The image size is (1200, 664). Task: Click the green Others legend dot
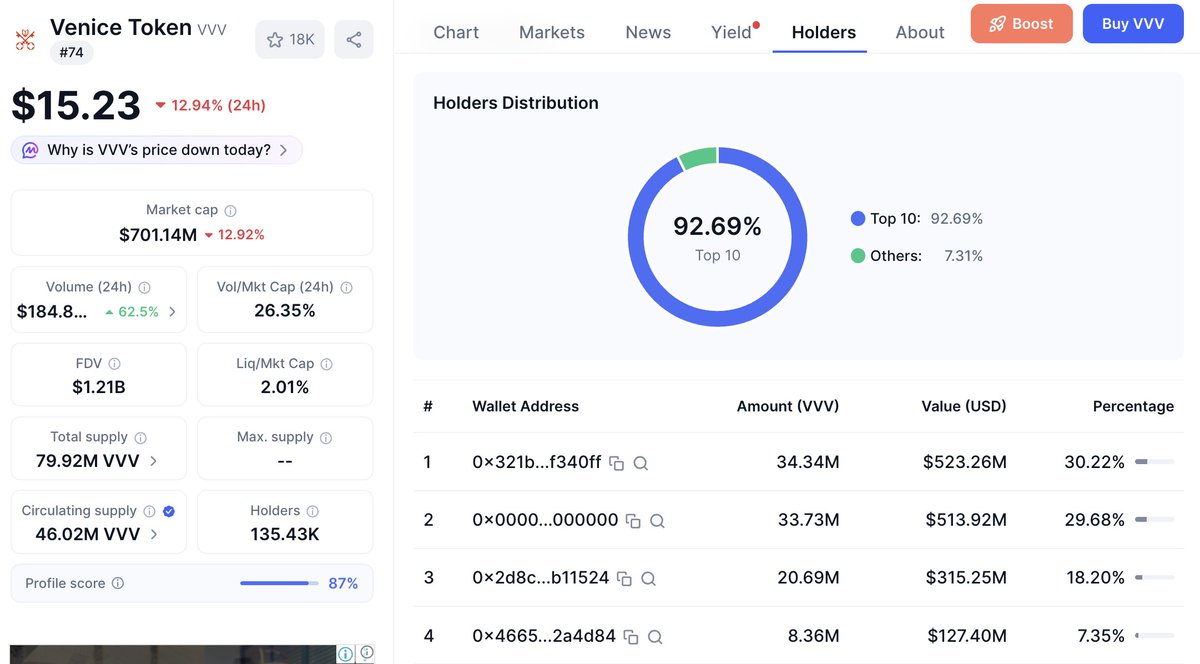[x=857, y=256]
